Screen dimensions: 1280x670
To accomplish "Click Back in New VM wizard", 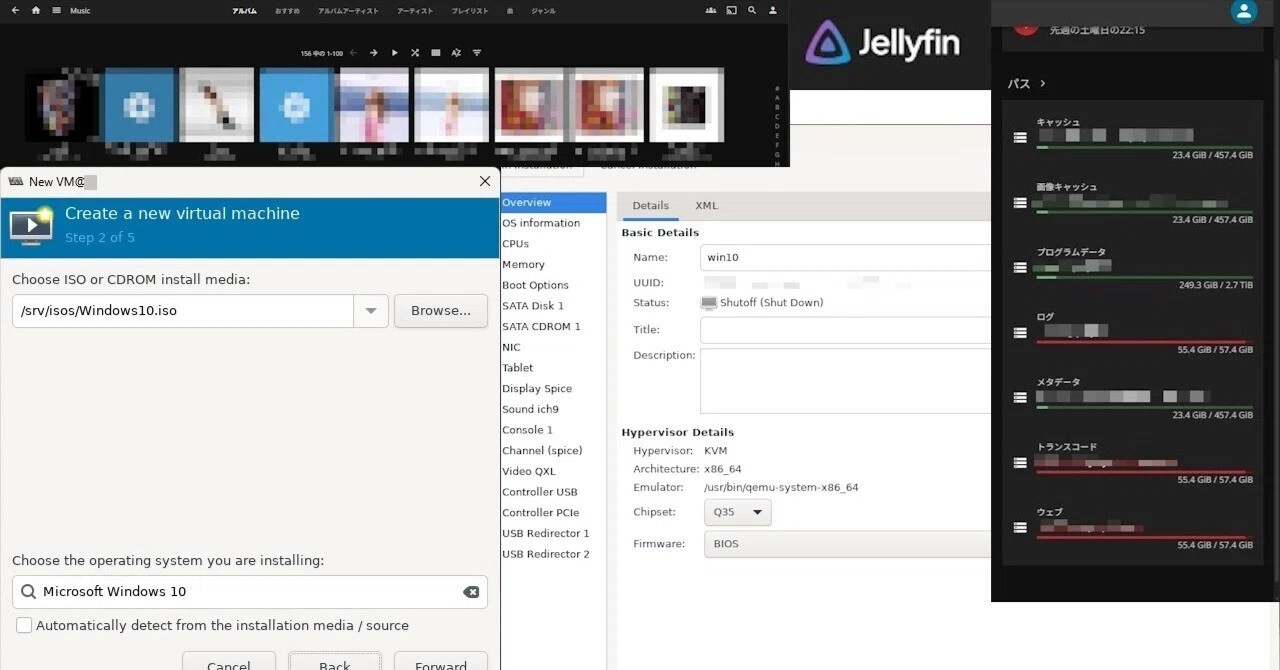I will coord(335,662).
